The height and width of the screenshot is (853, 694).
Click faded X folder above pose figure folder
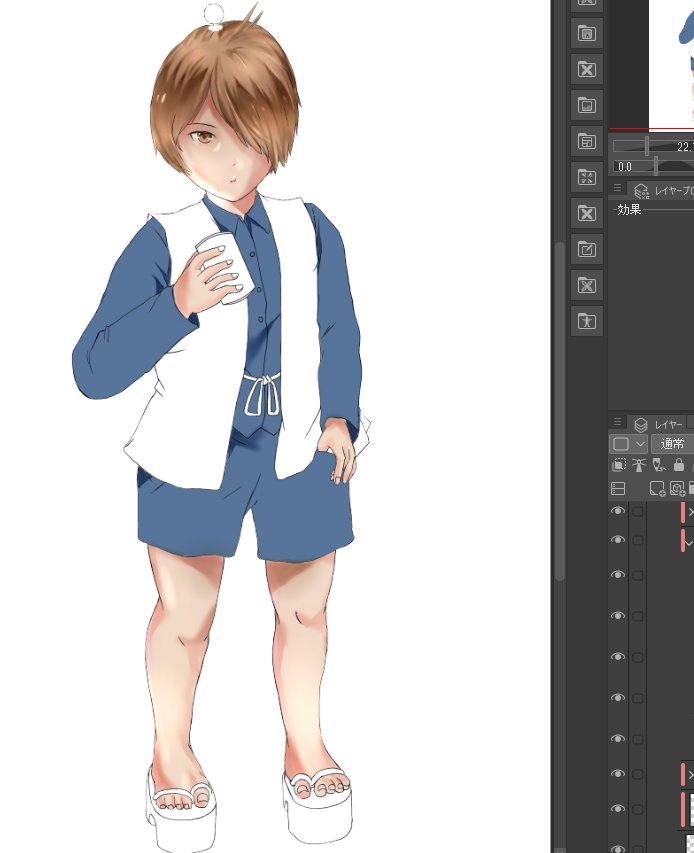point(586,285)
